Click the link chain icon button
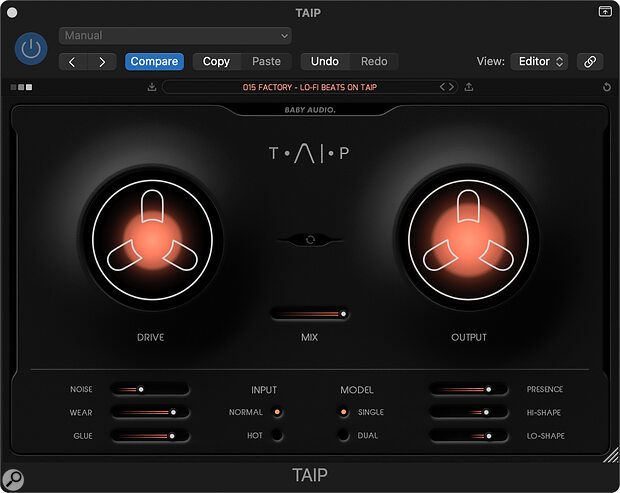The width and height of the screenshot is (620, 493). click(x=590, y=62)
